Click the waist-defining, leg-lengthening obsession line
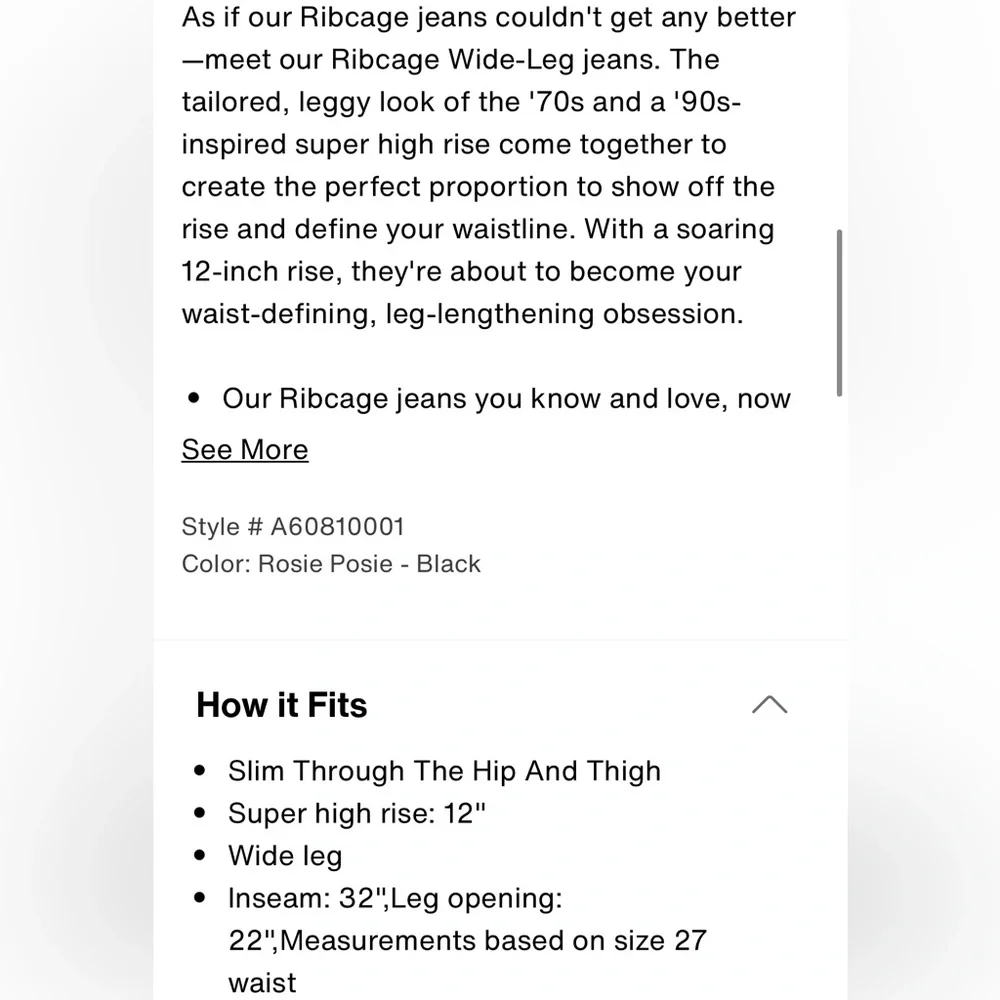Image resolution: width=1000 pixels, height=1000 pixels. [x=462, y=314]
